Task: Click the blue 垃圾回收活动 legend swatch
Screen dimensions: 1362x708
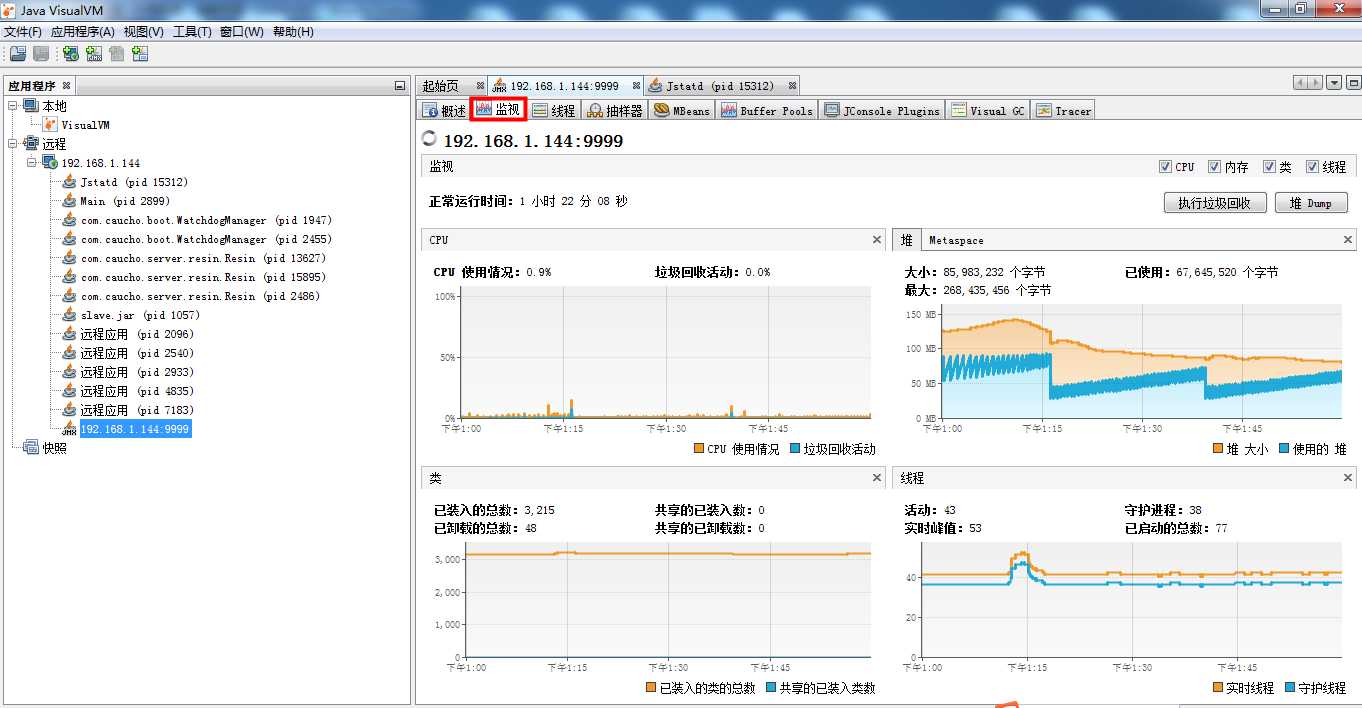Action: [x=795, y=449]
